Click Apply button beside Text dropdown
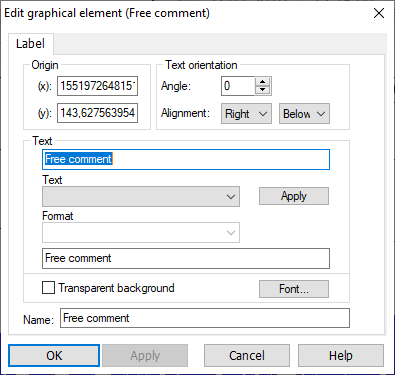This screenshot has width=395, height=375. click(294, 196)
